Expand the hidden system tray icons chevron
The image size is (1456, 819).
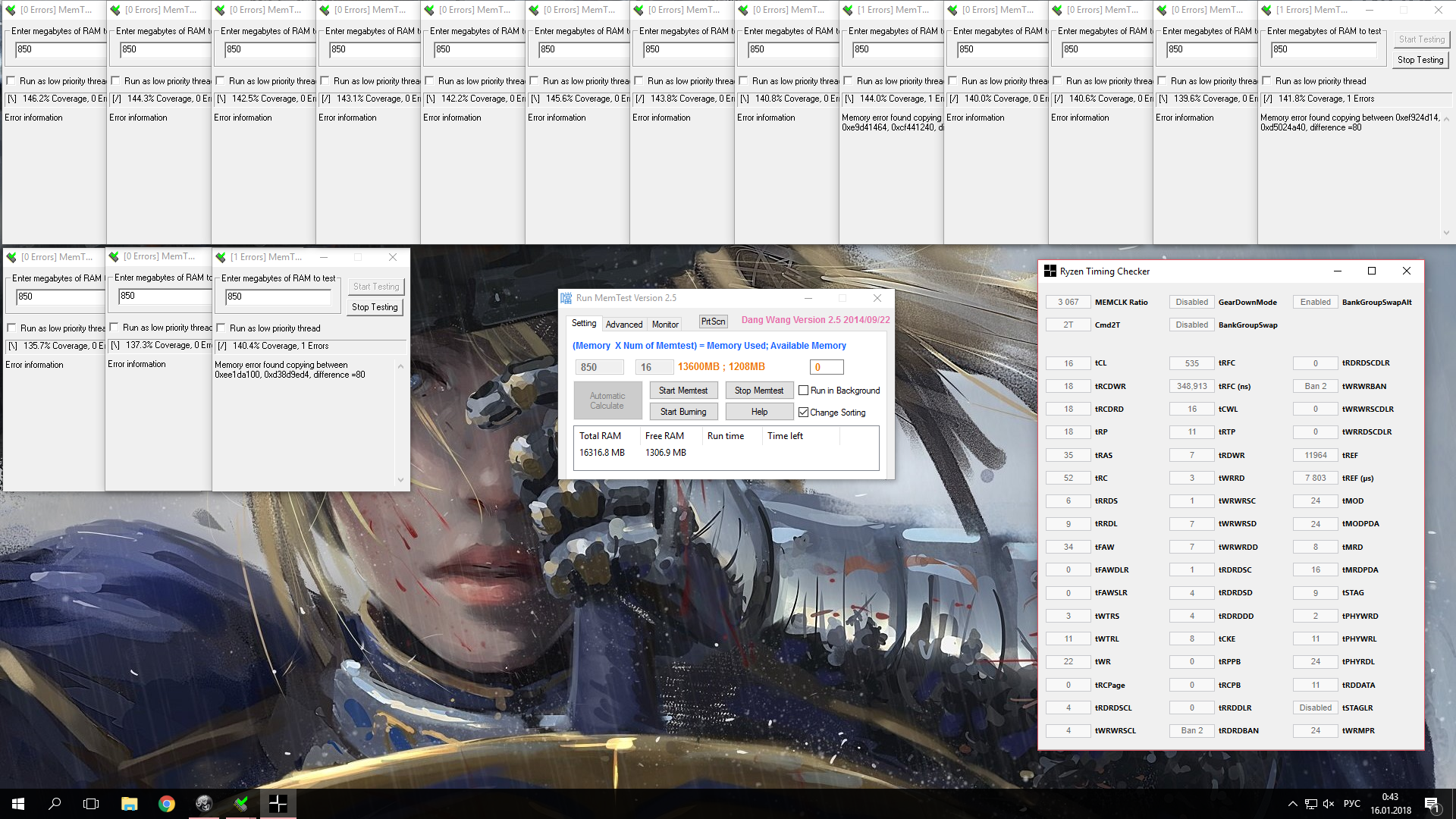(x=1292, y=804)
